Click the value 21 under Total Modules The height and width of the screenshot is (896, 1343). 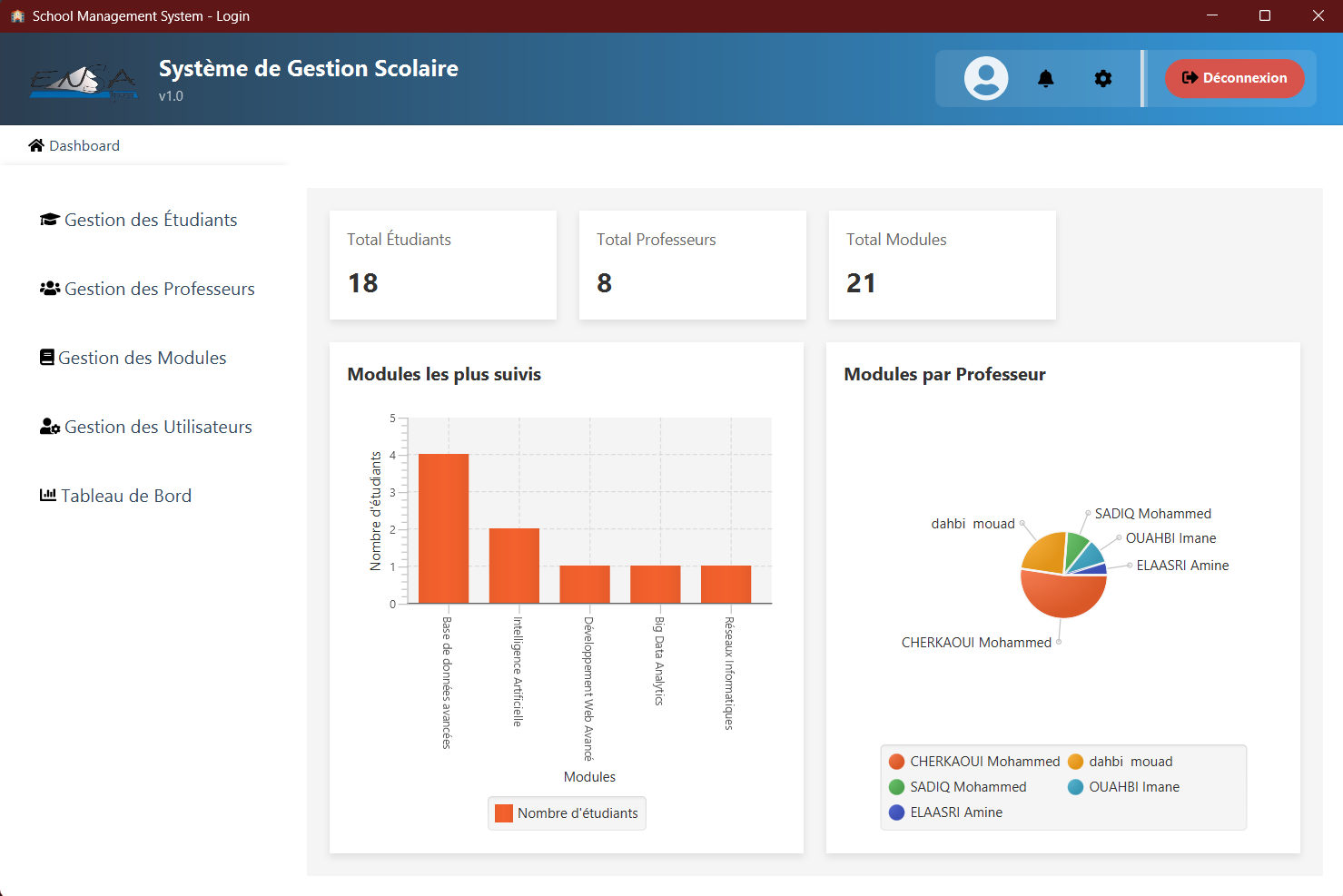click(861, 283)
